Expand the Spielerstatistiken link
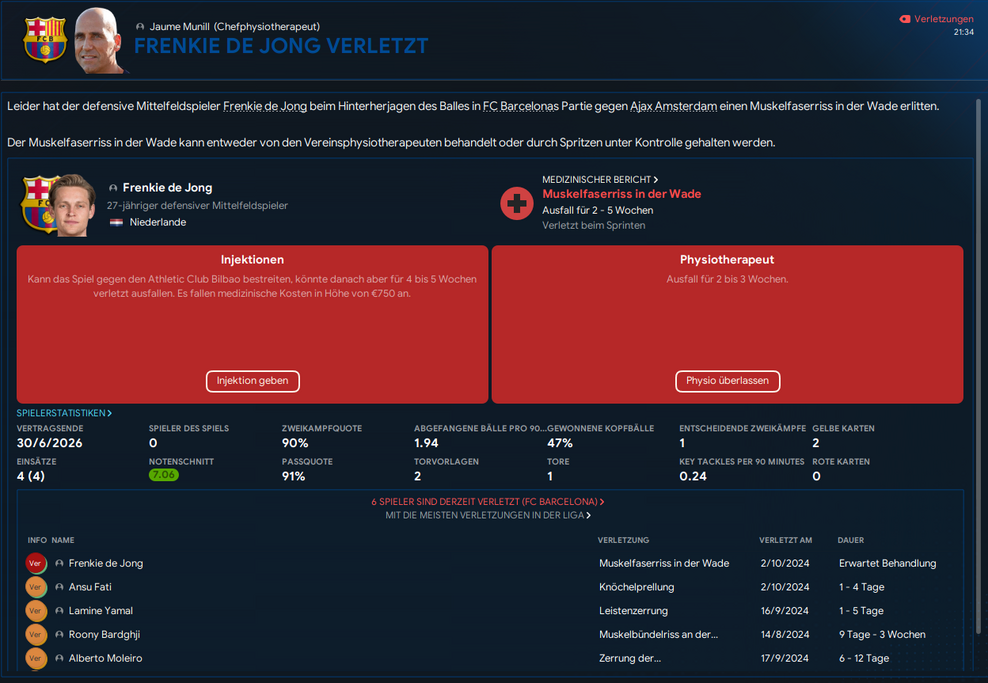This screenshot has width=988, height=683. 64,413
